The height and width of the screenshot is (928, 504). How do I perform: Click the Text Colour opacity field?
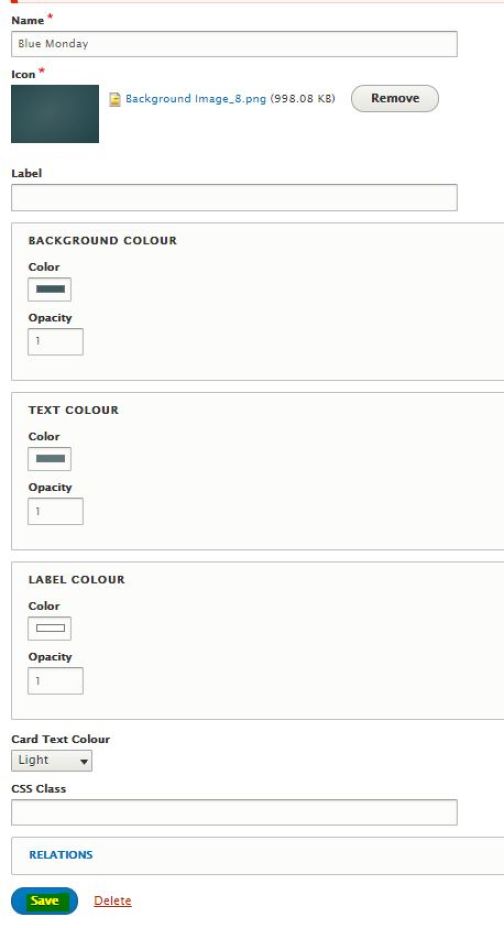(x=56, y=511)
